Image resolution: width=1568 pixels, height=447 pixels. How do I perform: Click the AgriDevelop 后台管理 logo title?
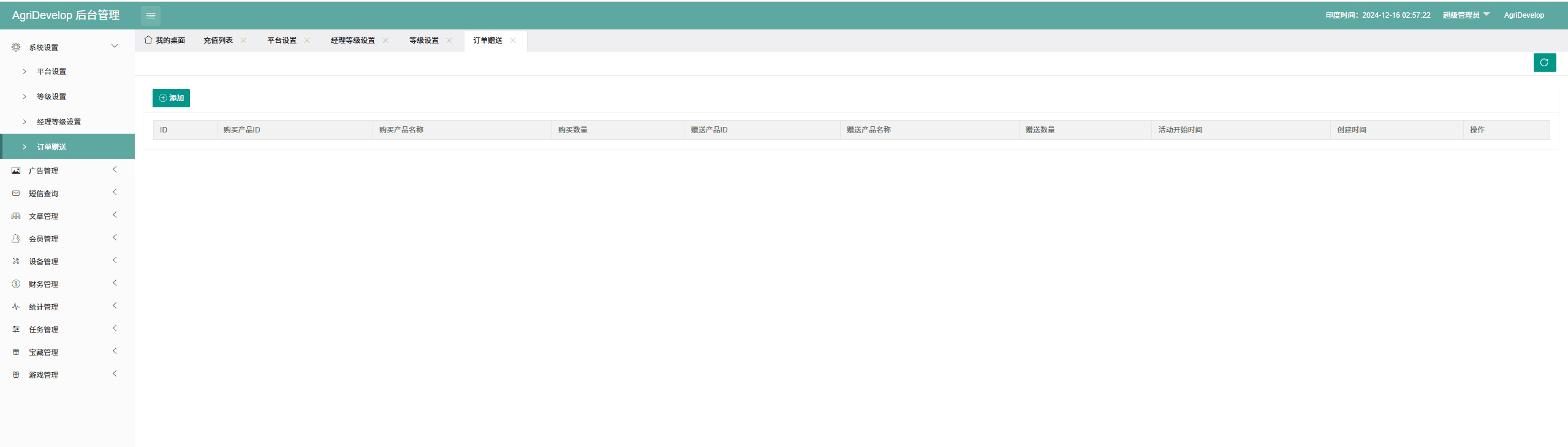point(66,15)
